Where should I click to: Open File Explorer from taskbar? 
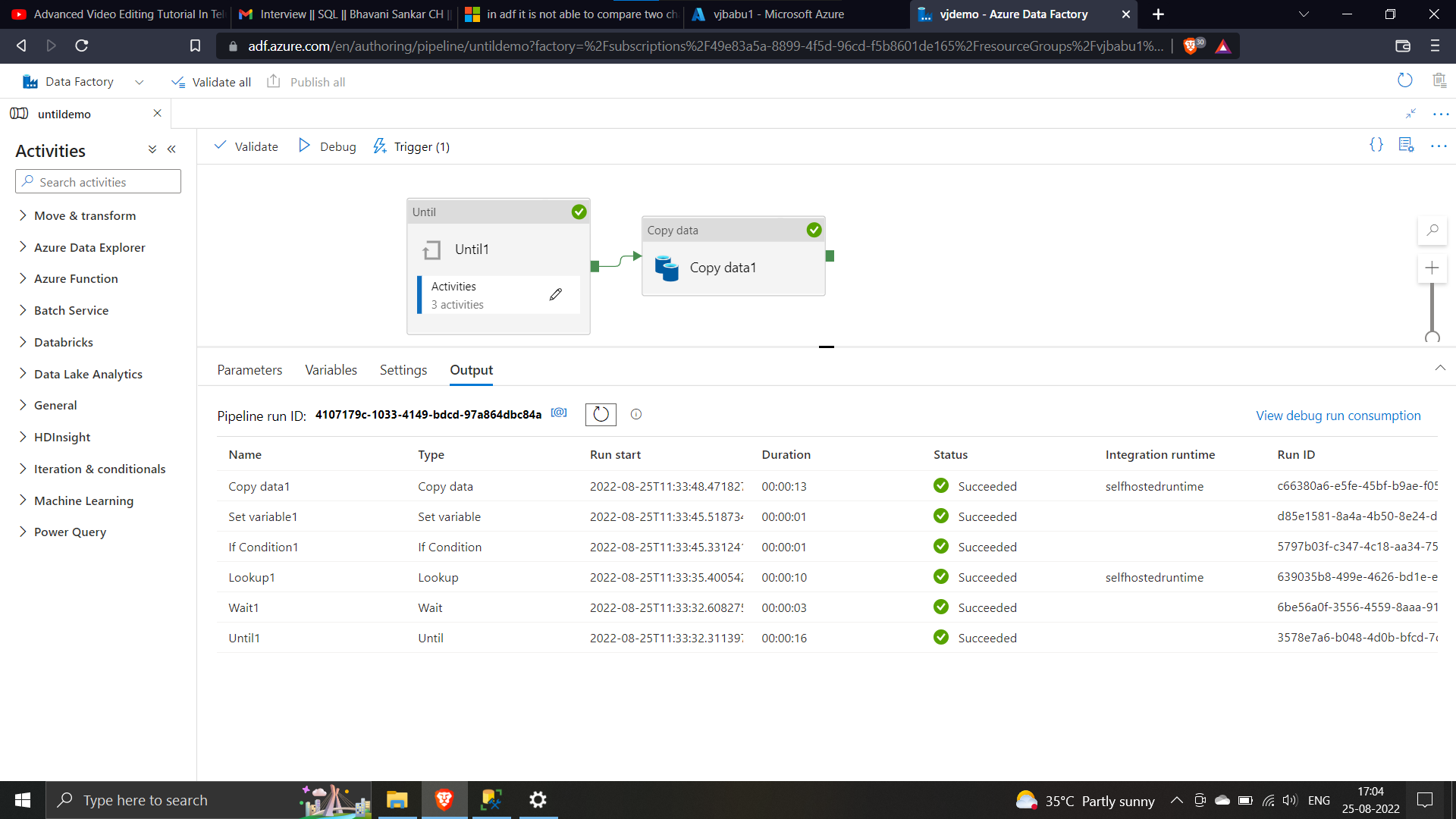coord(397,800)
